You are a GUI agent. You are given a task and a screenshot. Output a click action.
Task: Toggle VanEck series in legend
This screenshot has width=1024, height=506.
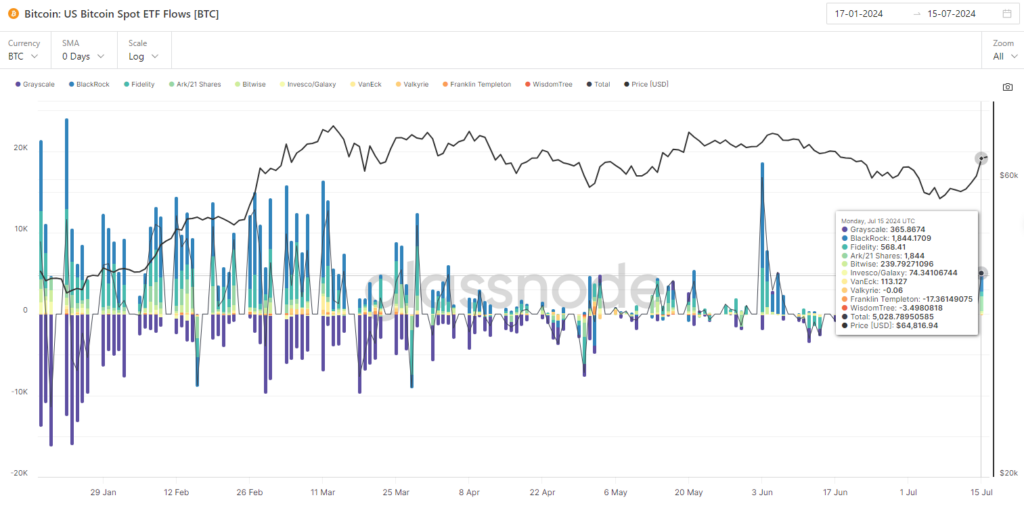pyautogui.click(x=366, y=84)
